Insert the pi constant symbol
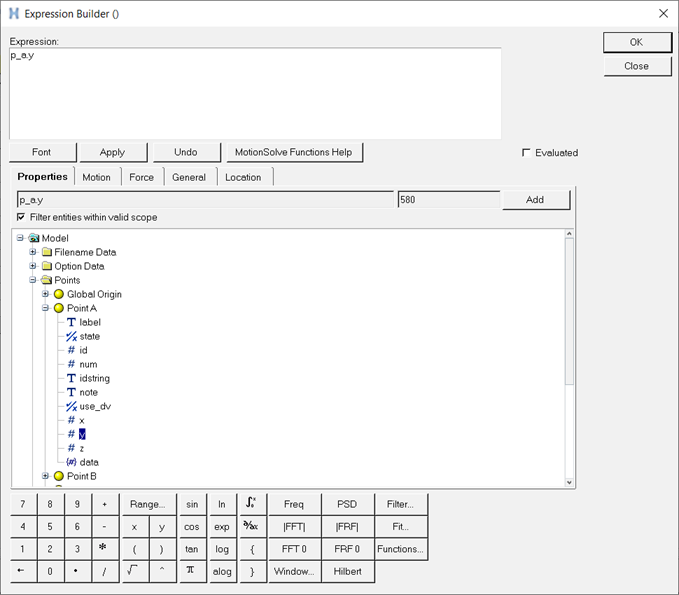The image size is (679, 595). click(191, 571)
